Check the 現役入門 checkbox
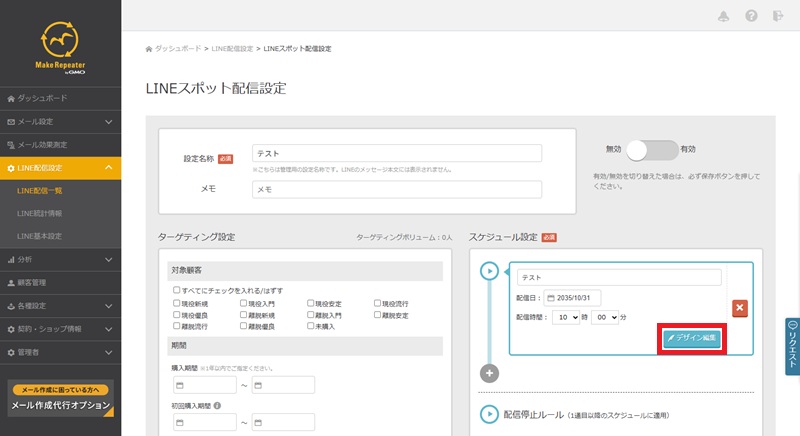This screenshot has height=436, width=800. click(x=243, y=303)
